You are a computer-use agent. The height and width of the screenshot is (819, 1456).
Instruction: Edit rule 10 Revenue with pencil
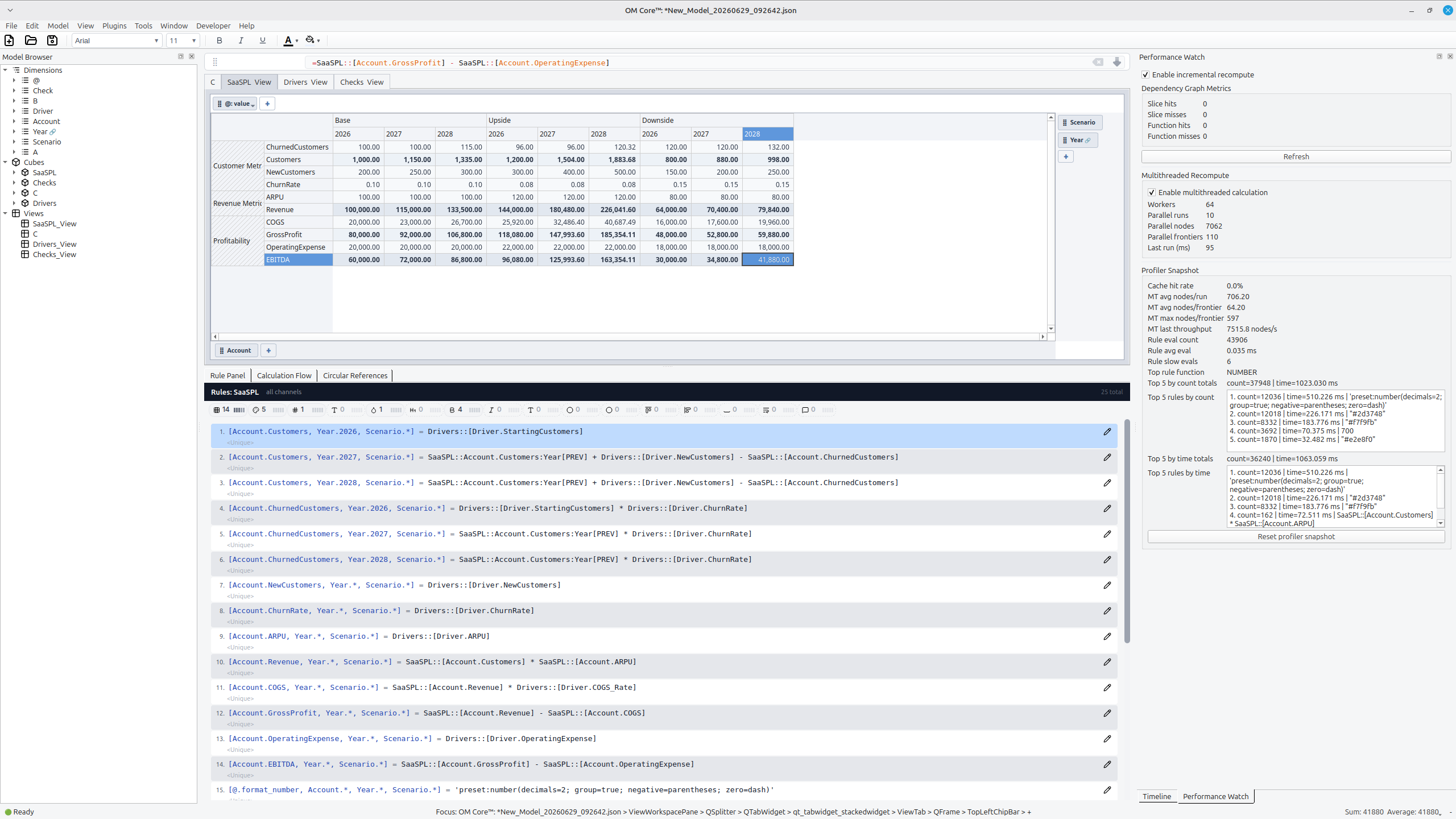(1107, 662)
